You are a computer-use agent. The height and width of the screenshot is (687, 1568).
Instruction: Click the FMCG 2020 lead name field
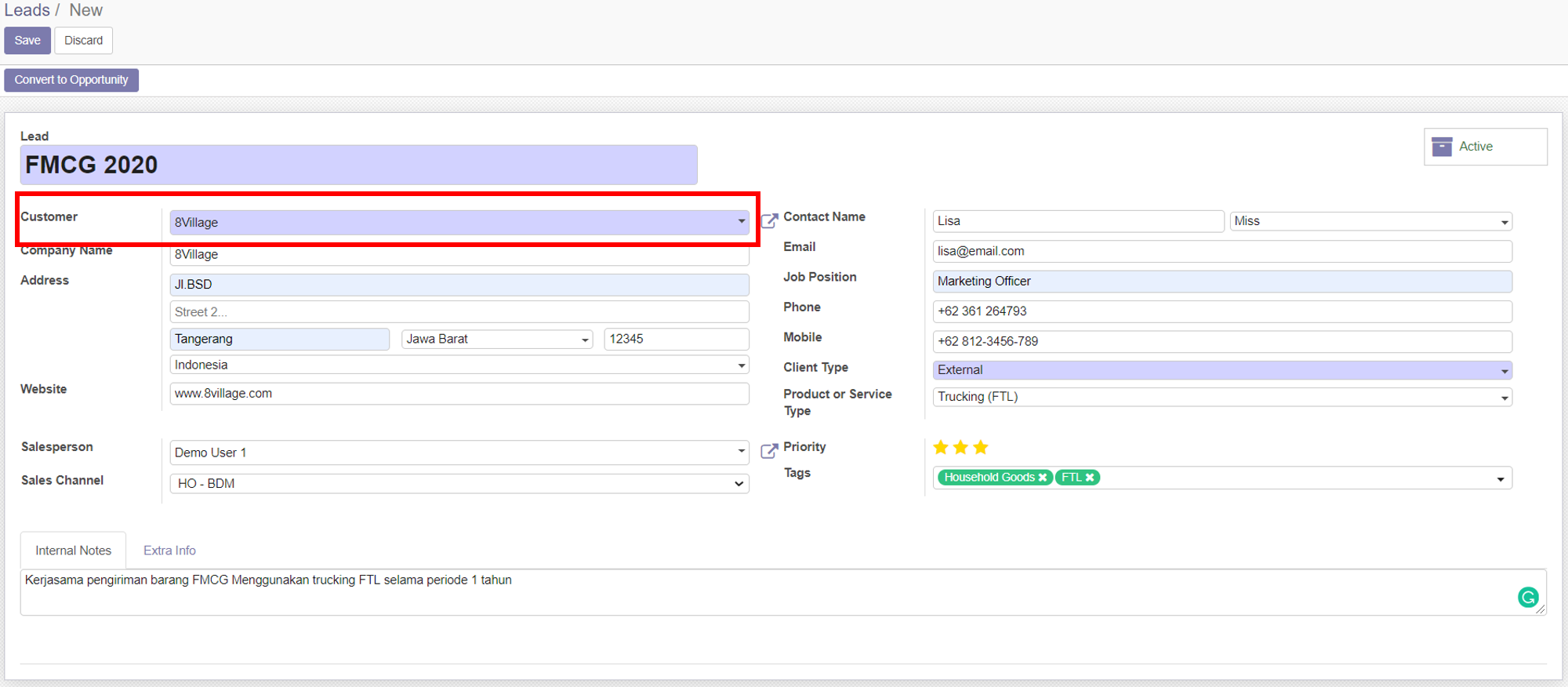coord(358,165)
